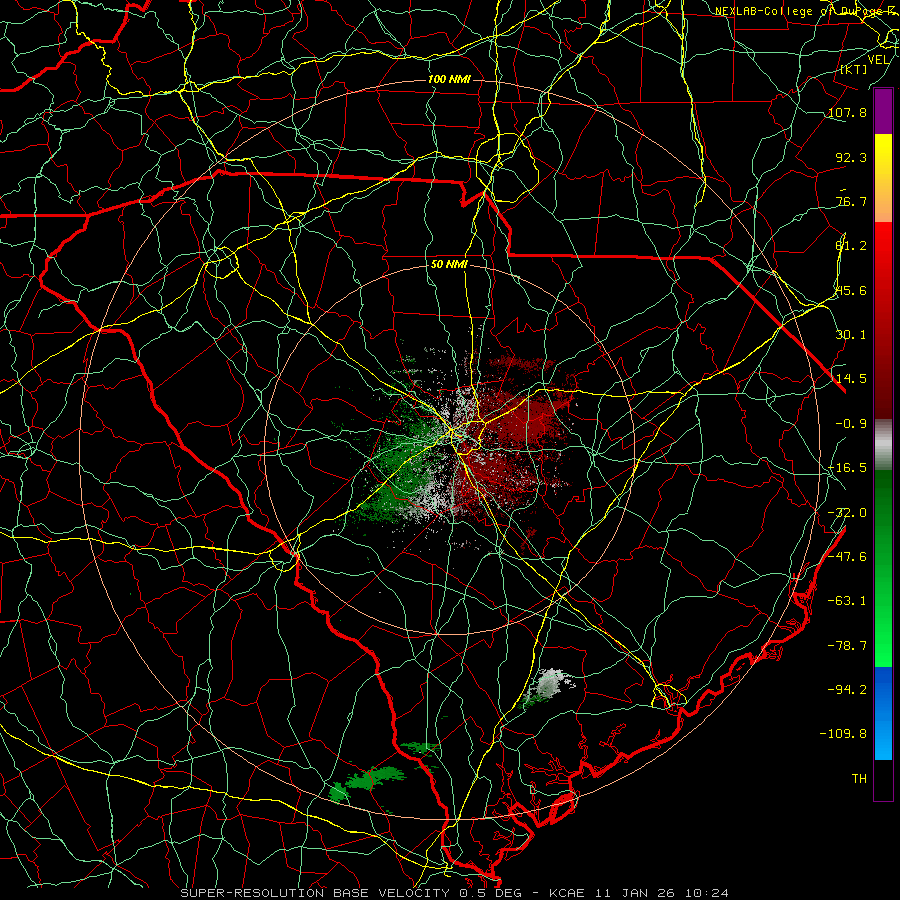
Task: Select the 30.1 velocity scale value
Action: [x=851, y=335]
